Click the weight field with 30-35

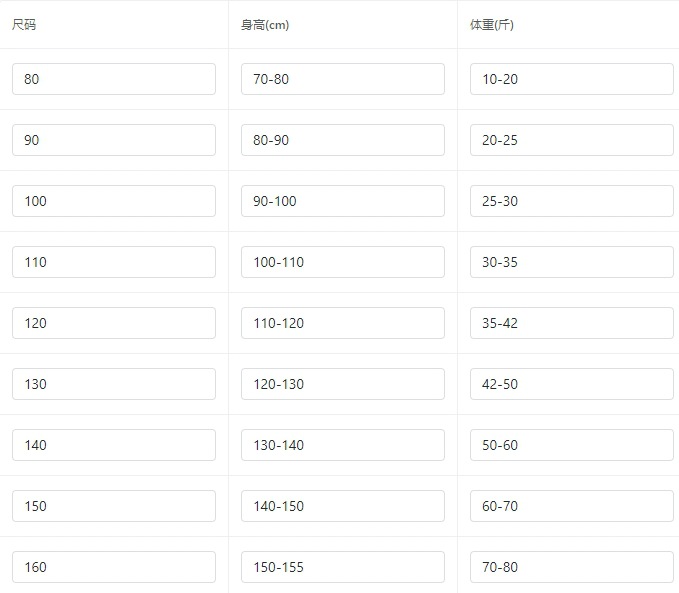(572, 262)
